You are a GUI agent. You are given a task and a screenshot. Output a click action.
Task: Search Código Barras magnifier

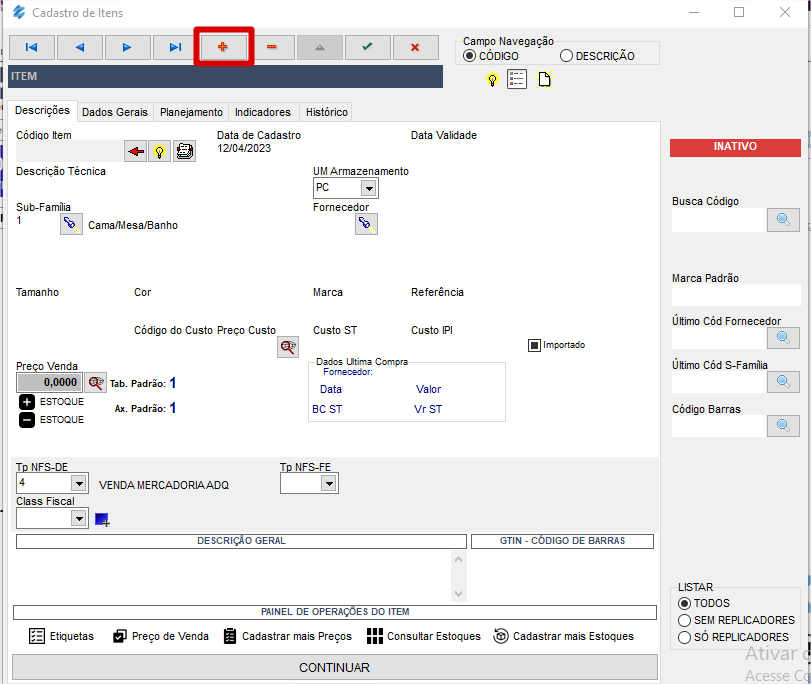783,426
